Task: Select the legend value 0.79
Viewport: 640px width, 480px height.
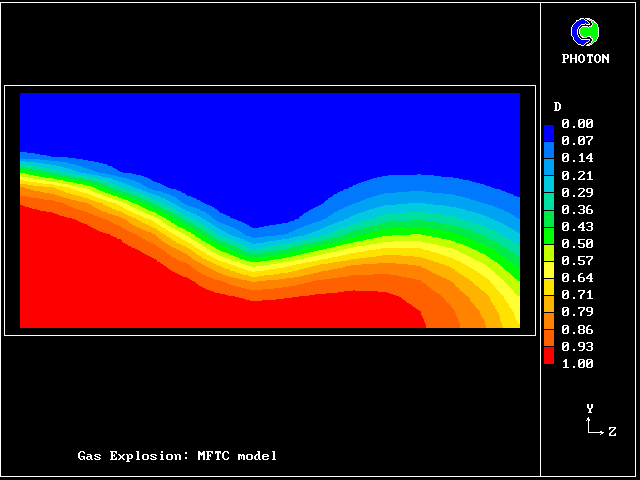Action: [x=577, y=312]
